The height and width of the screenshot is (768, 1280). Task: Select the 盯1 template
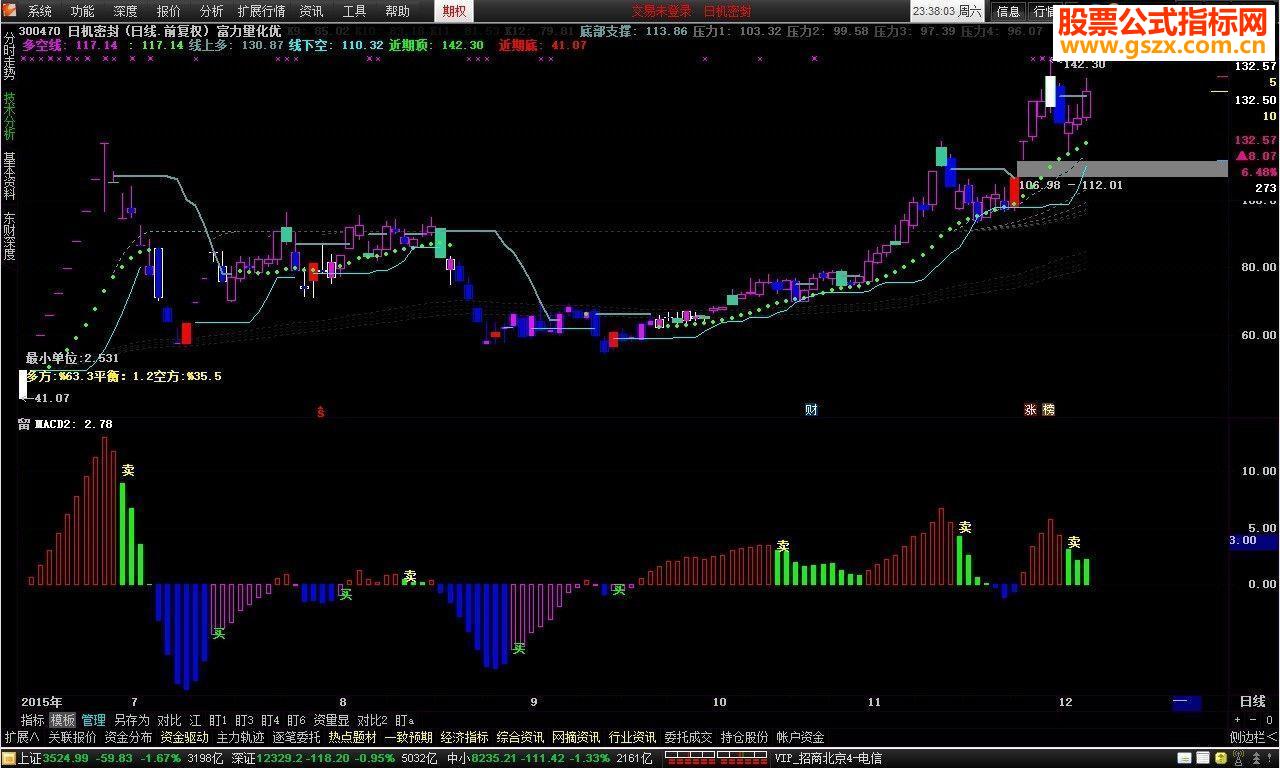coord(218,720)
